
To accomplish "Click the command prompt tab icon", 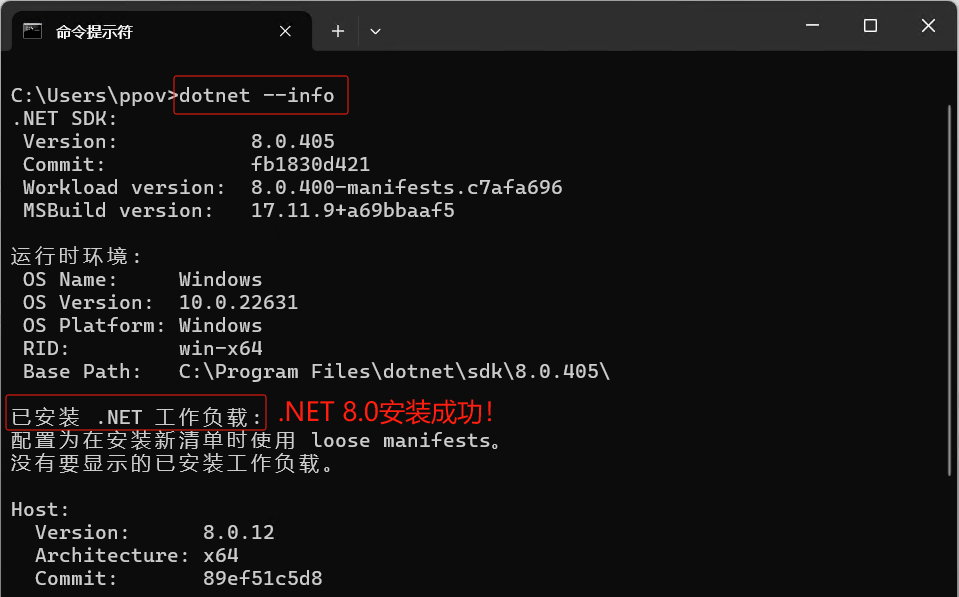I will tap(32, 31).
